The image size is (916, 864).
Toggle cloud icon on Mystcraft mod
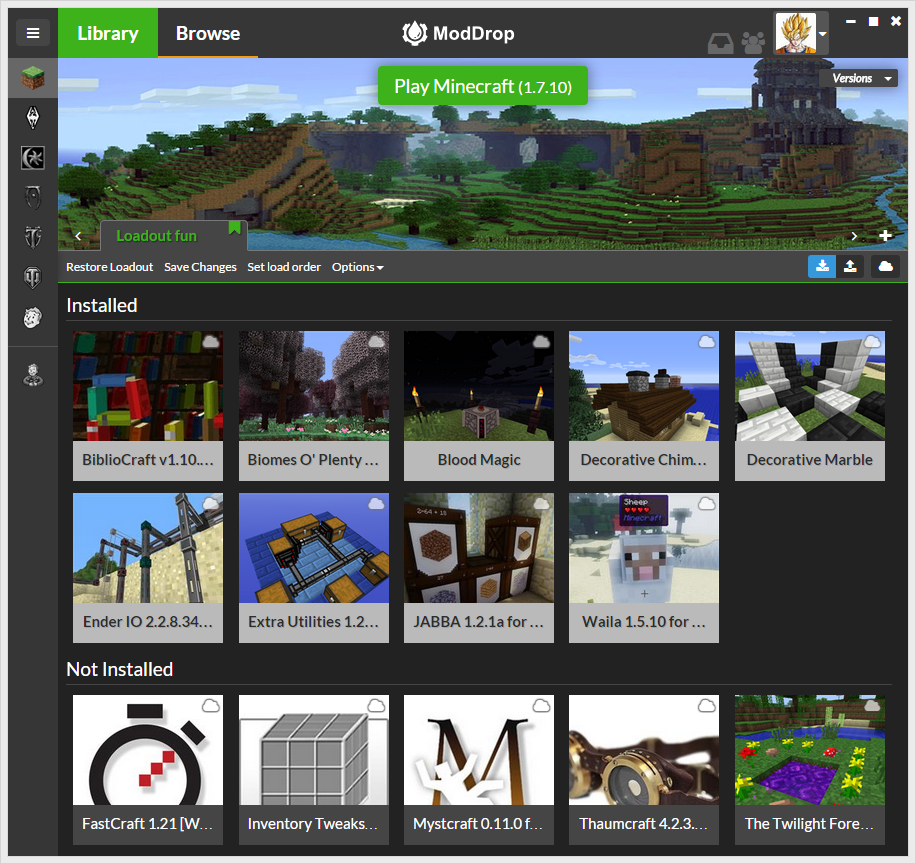pyautogui.click(x=541, y=706)
